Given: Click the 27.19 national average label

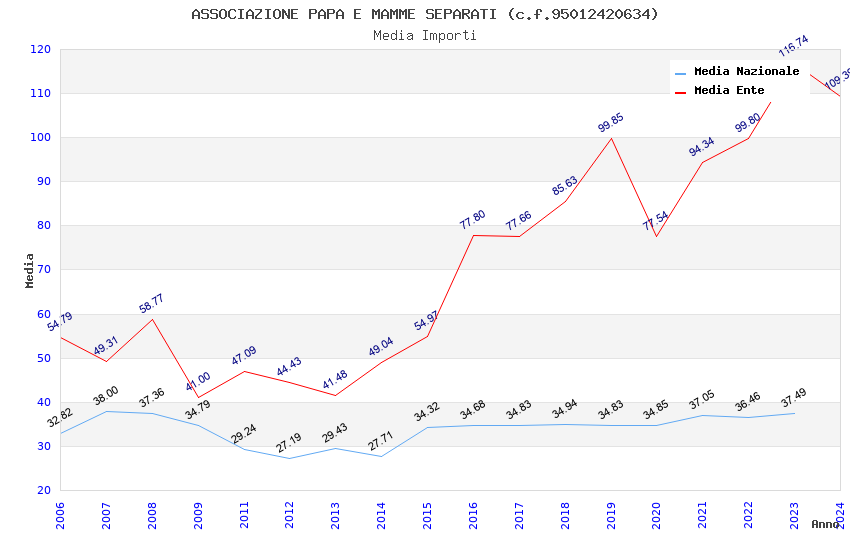Looking at the screenshot, I should (289, 443).
